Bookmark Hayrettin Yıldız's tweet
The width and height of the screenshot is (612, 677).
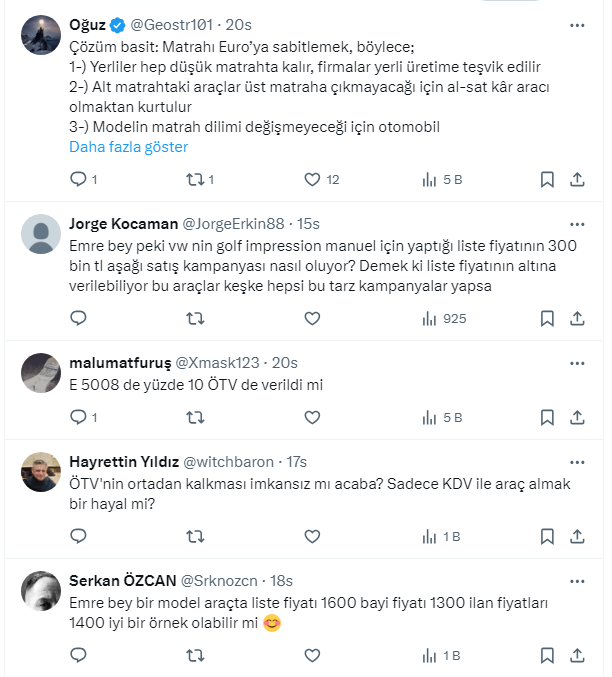click(x=547, y=537)
